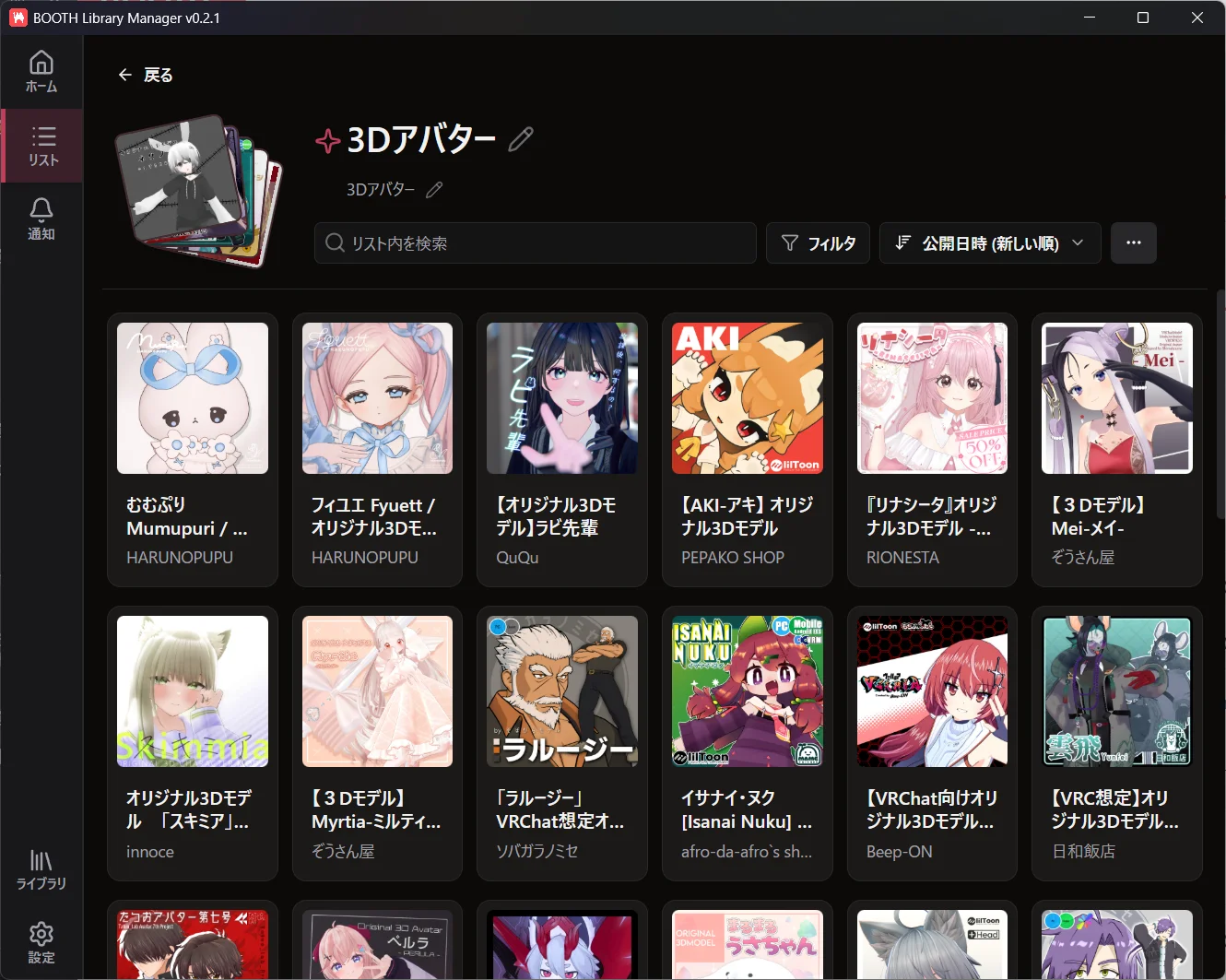Click the sort dropdown chevron arrow

(x=1078, y=242)
